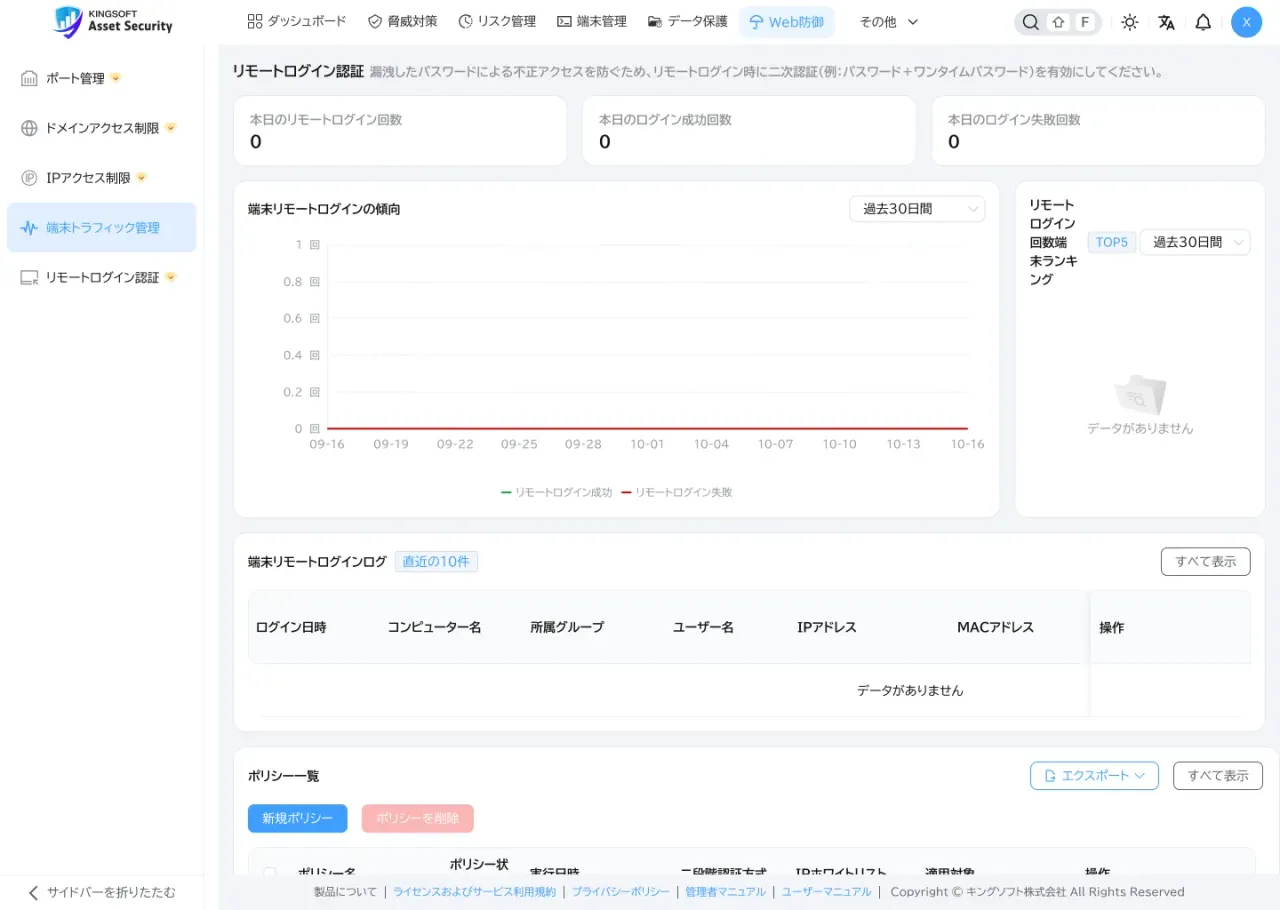Click the ユーザー名 column header

pyautogui.click(x=704, y=627)
